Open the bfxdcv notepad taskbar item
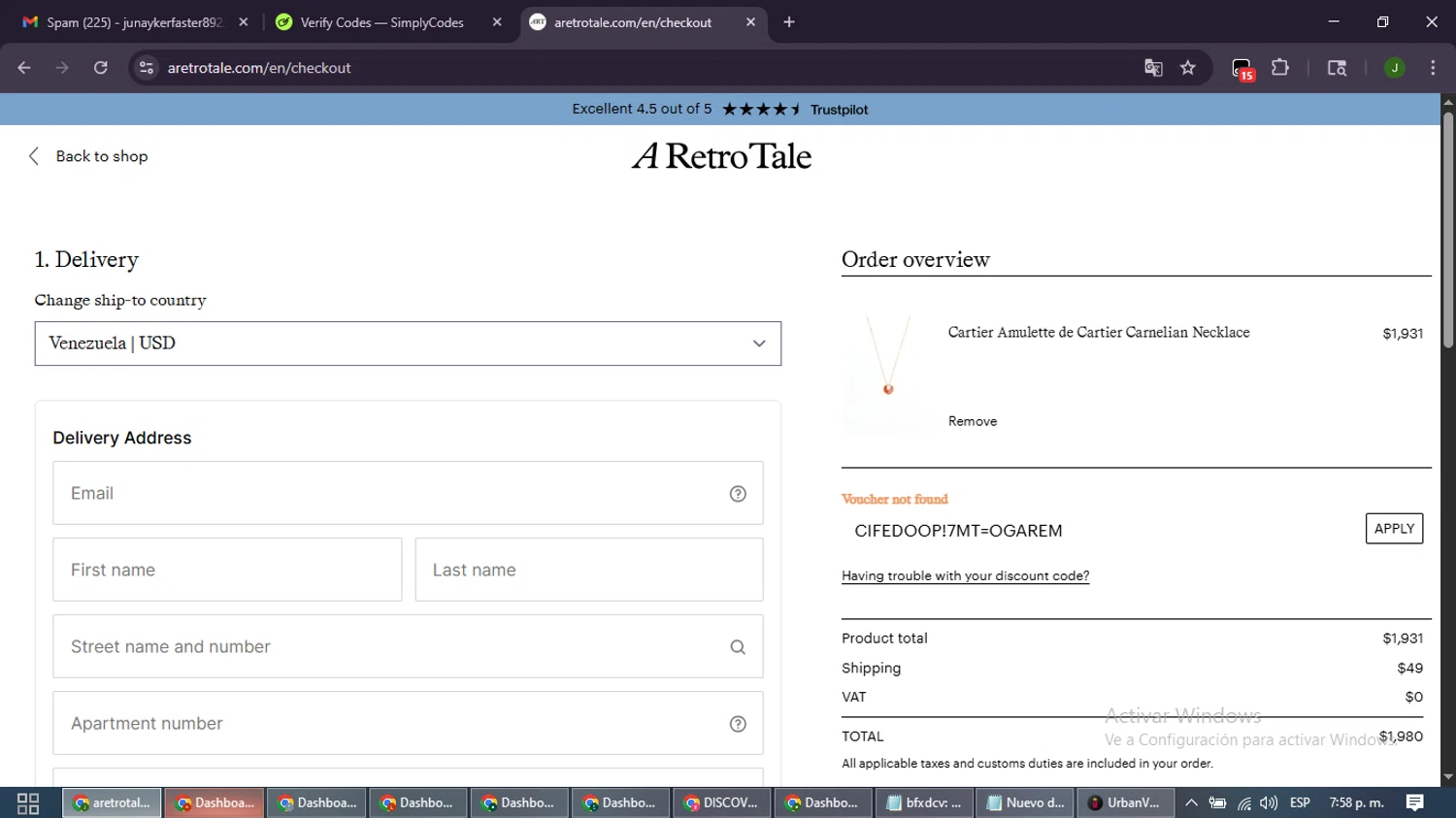Viewport: 1456px width, 818px height. (924, 802)
